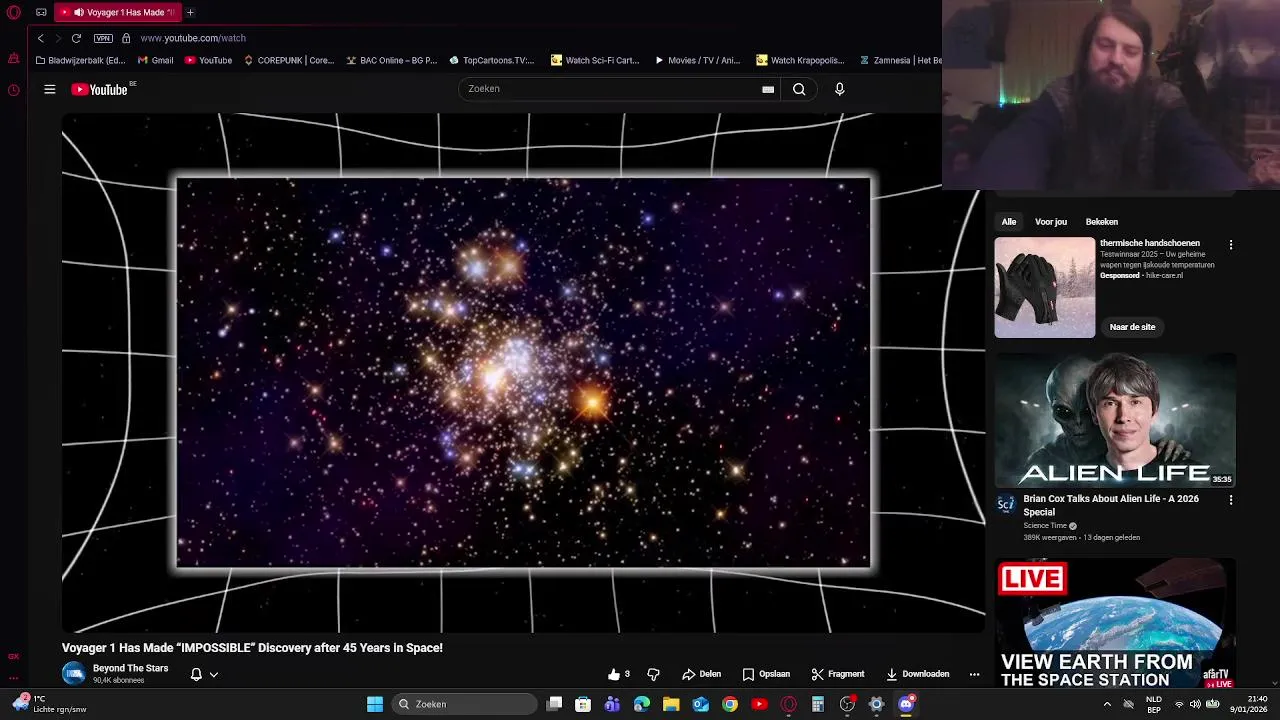Open the BAC Online bookmark

tap(392, 60)
